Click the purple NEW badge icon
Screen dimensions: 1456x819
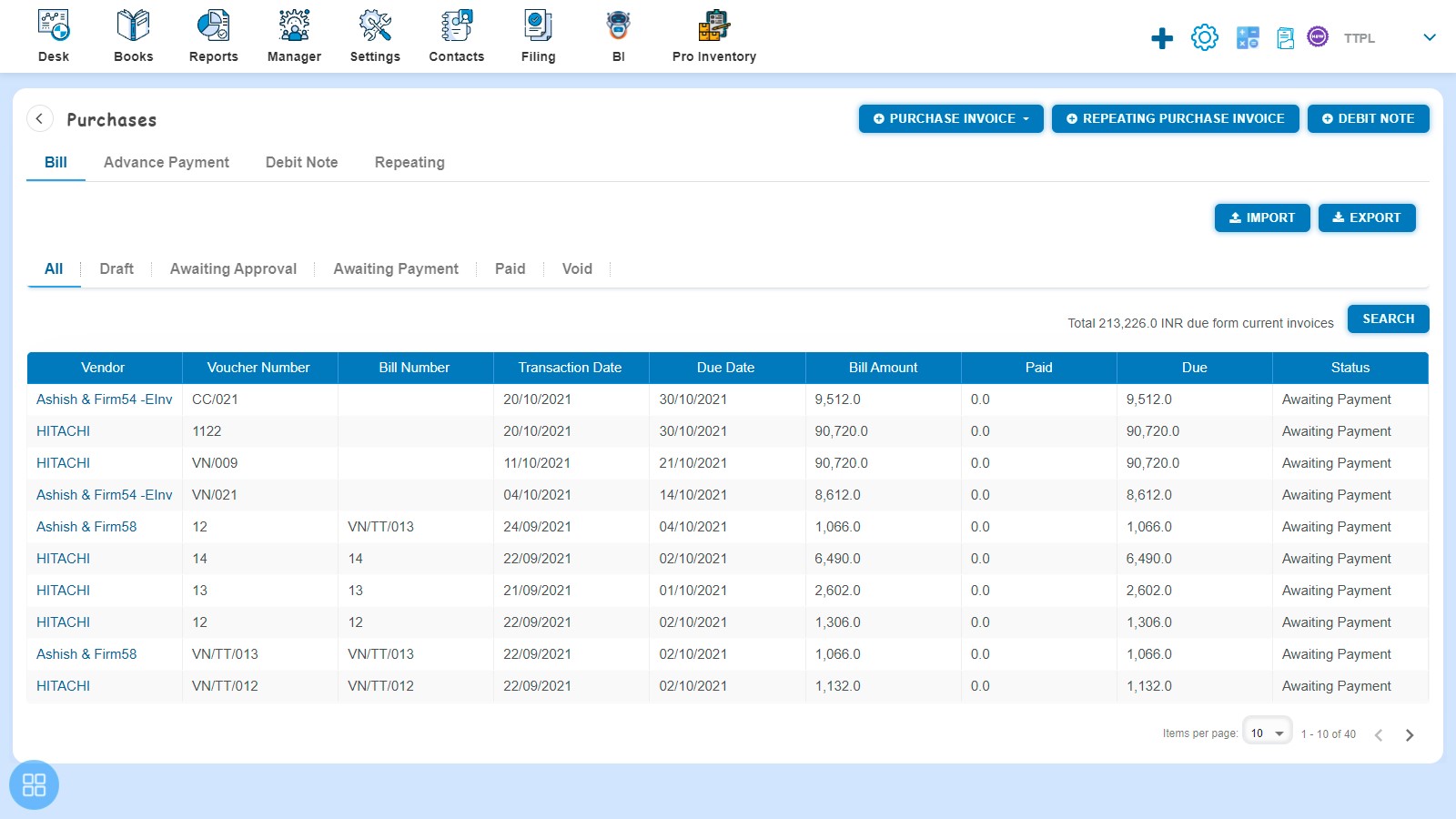coord(1318,36)
